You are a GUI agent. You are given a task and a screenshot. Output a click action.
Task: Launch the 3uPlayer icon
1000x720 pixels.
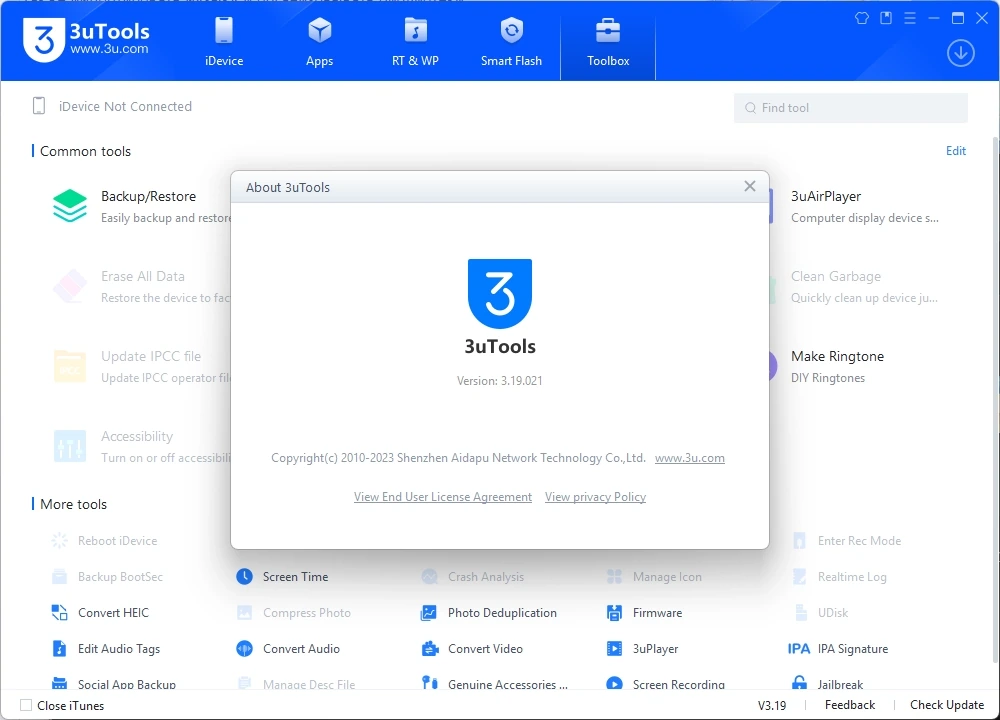614,649
